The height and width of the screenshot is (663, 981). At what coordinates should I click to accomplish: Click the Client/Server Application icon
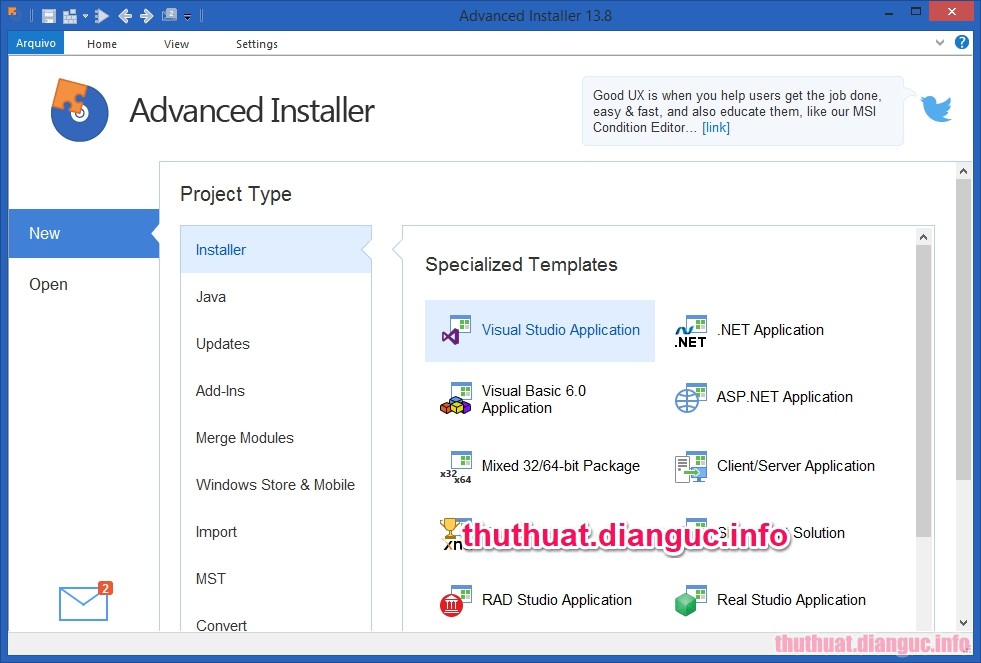[x=691, y=467]
